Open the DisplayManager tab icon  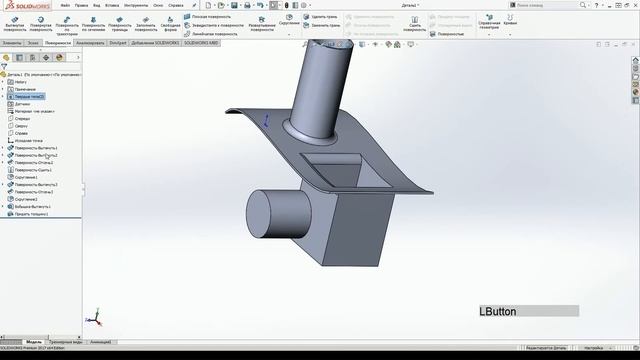[59, 58]
